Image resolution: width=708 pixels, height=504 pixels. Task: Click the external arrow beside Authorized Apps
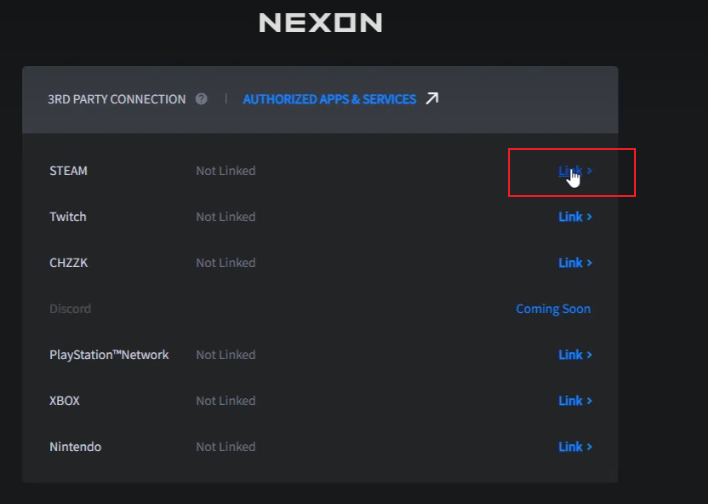[432, 98]
